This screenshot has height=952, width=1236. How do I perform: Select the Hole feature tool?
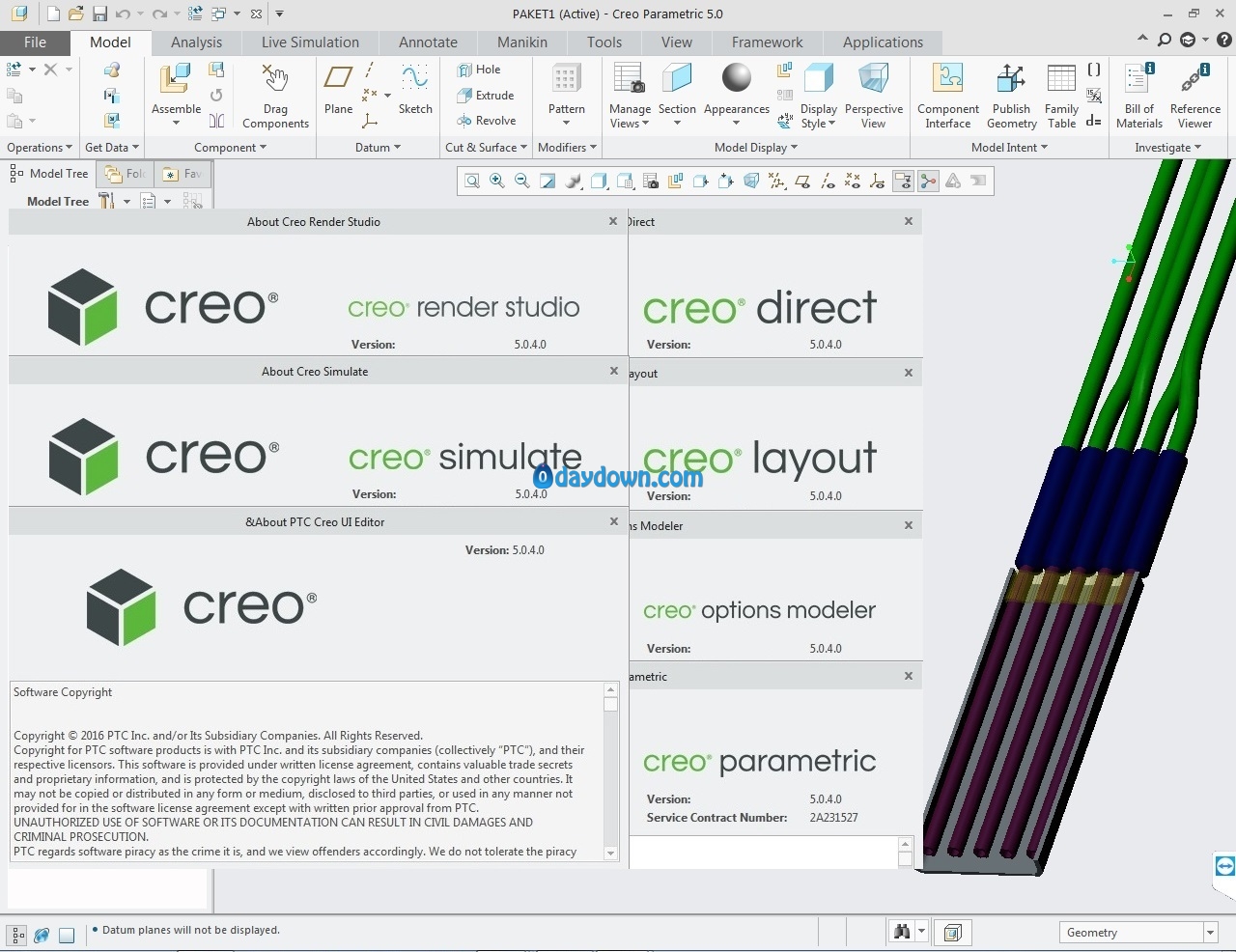point(479,70)
